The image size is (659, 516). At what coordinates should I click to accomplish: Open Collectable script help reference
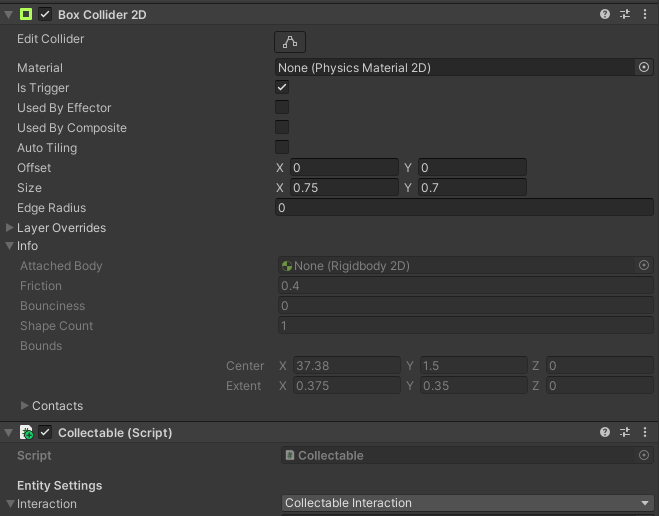[605, 432]
